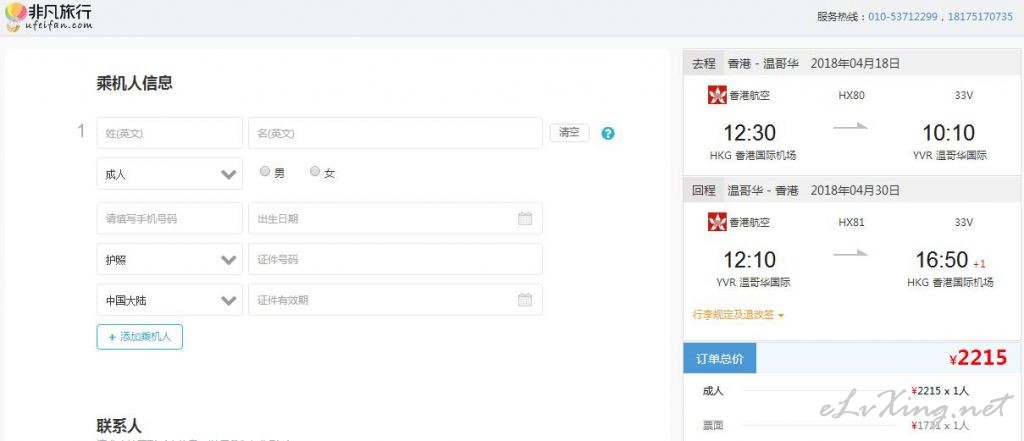
Task: Expand 行李规定及退改签 details
Action: 738,314
